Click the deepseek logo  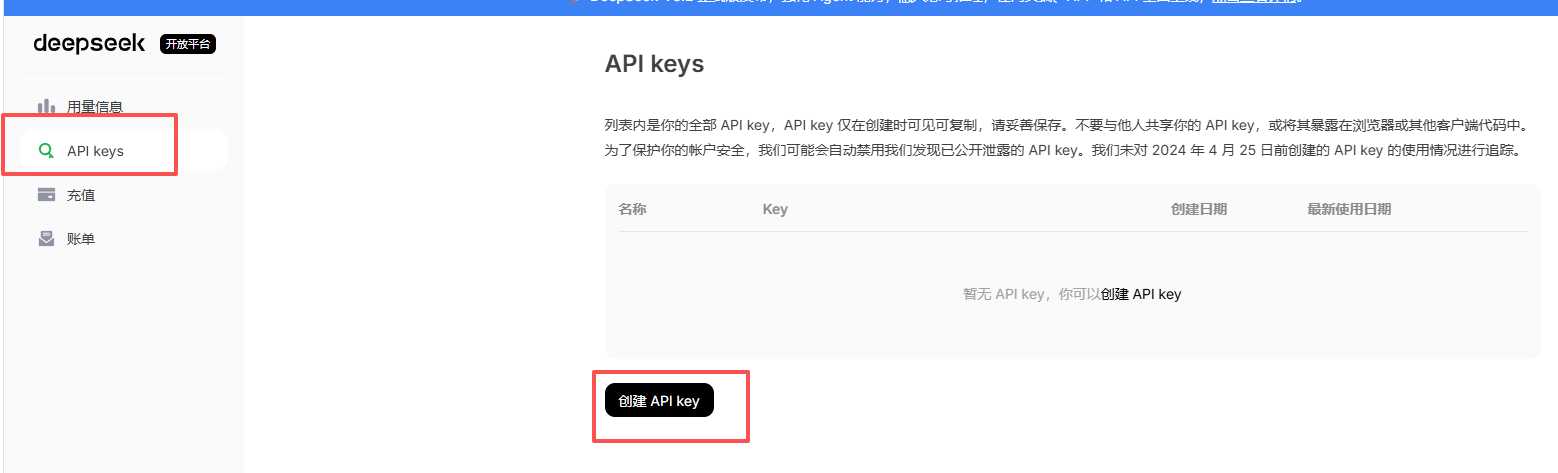(x=89, y=43)
